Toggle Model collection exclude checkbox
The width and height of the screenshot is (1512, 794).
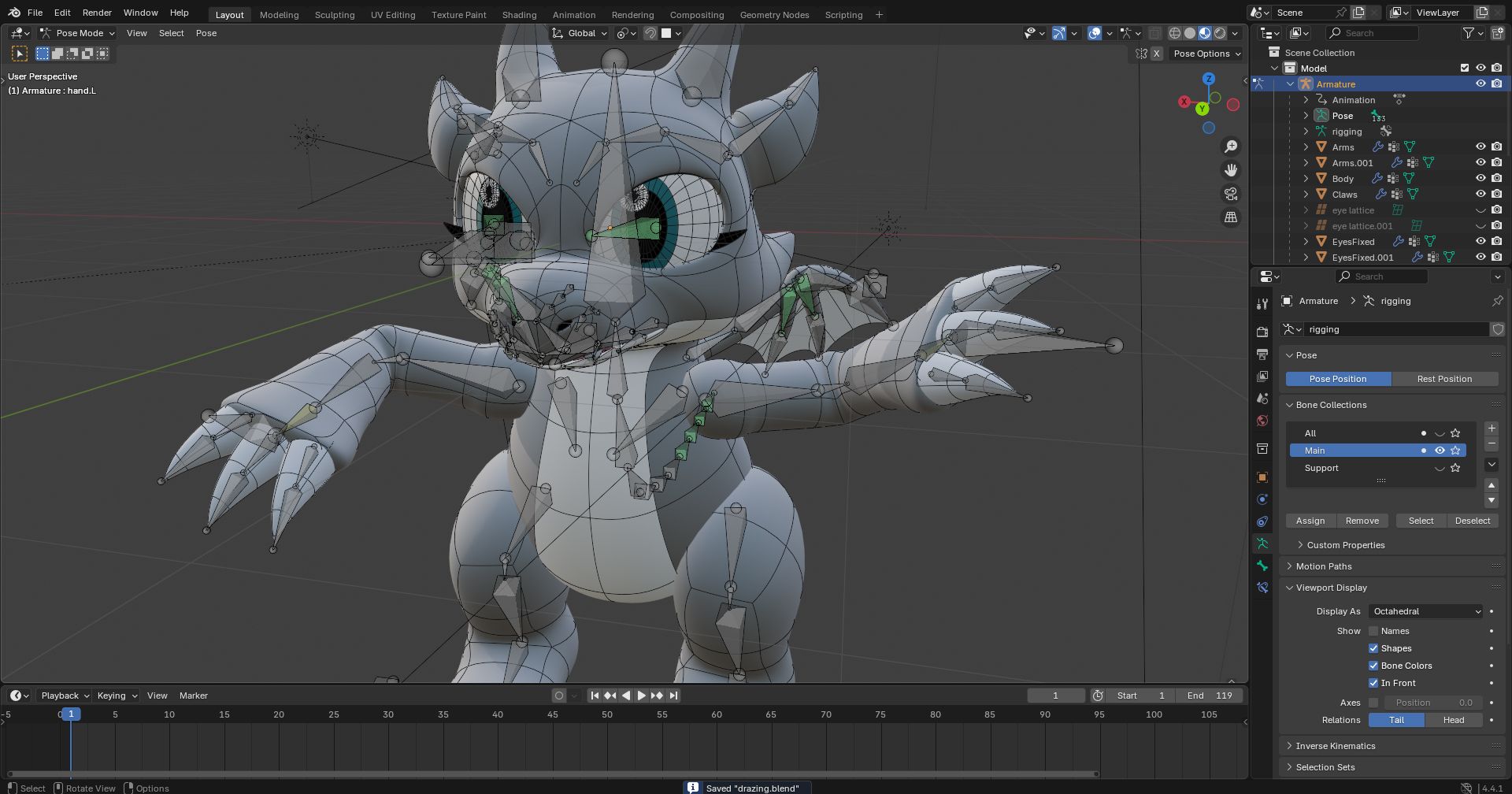(x=1465, y=69)
